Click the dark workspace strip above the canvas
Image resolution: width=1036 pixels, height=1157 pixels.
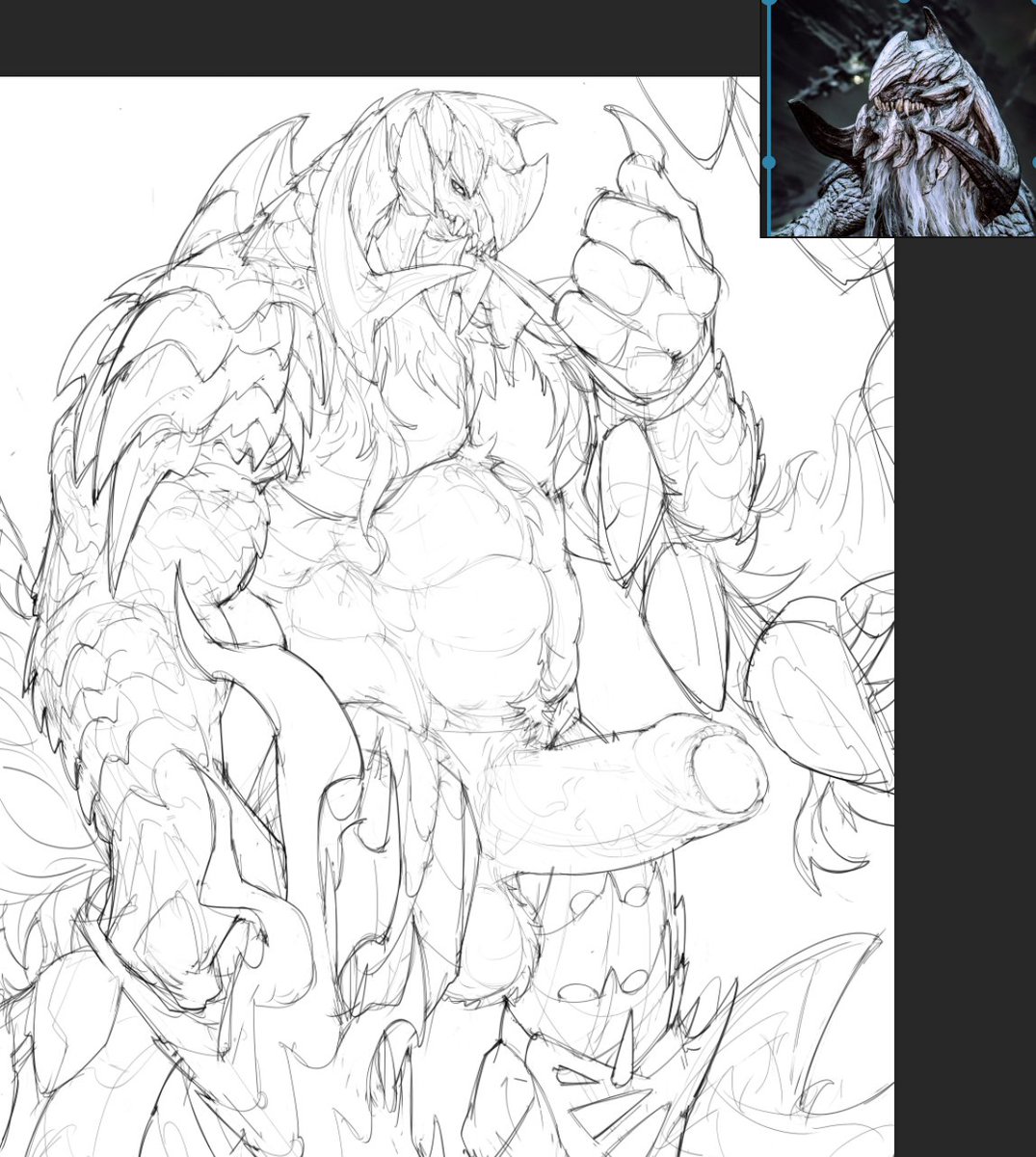(x=385, y=39)
